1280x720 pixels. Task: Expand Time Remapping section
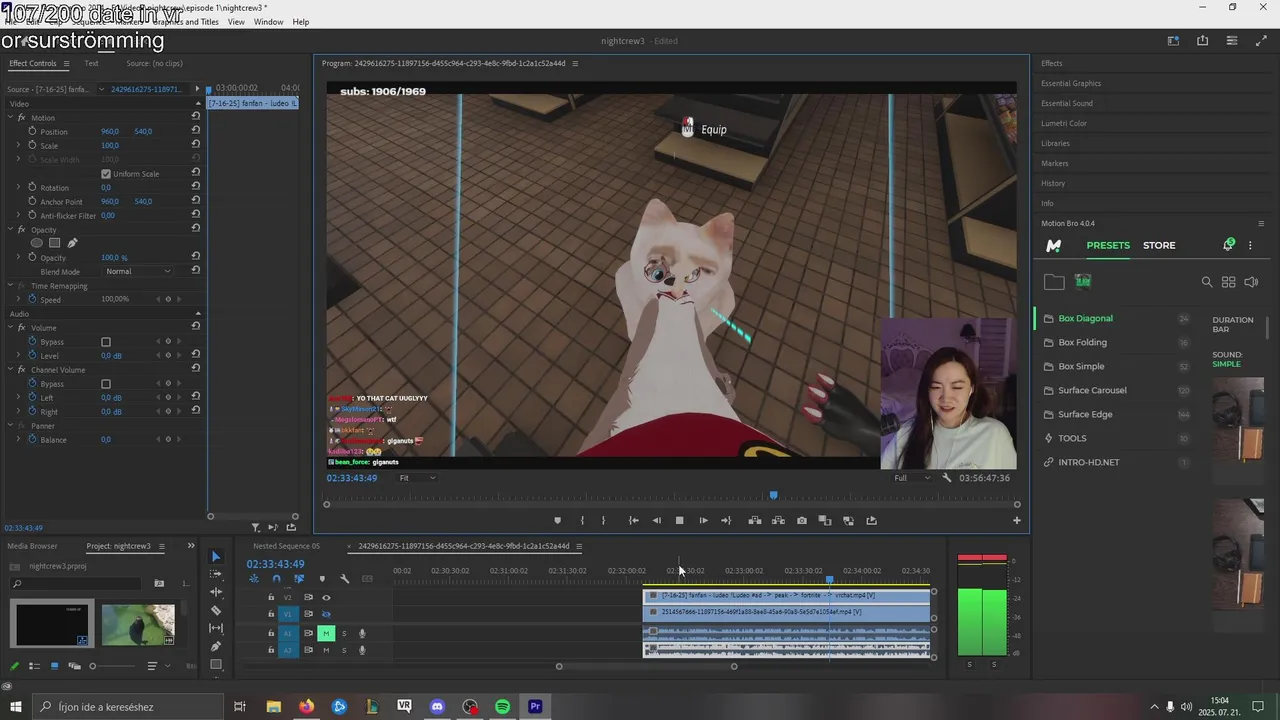(10, 286)
